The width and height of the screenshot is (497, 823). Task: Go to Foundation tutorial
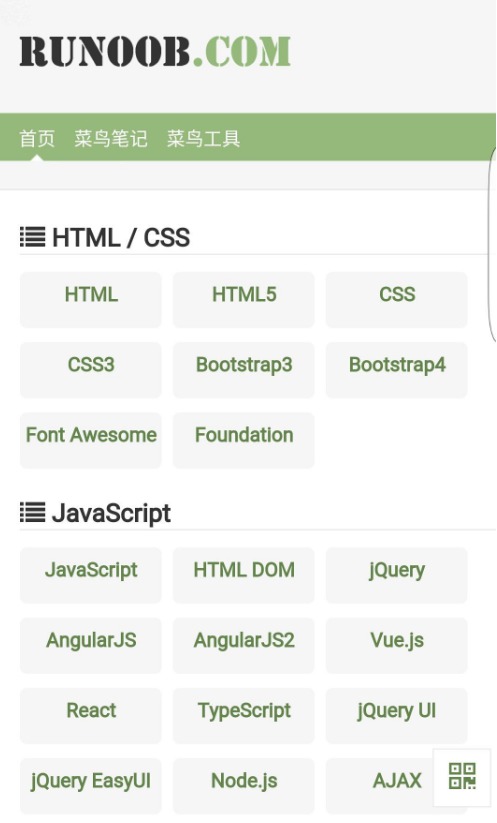(x=244, y=440)
